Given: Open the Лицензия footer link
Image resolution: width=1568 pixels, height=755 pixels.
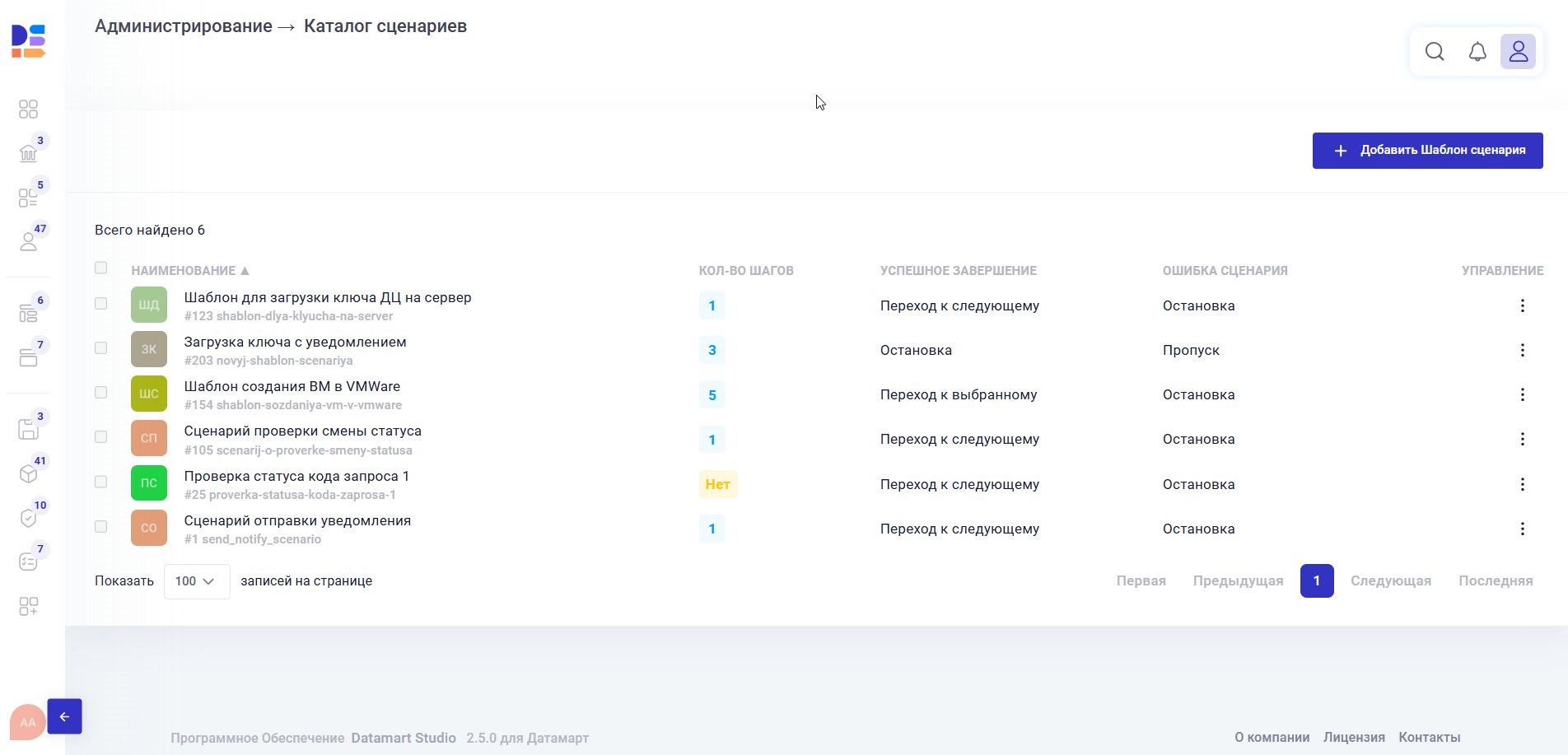Looking at the screenshot, I should click(x=1353, y=738).
